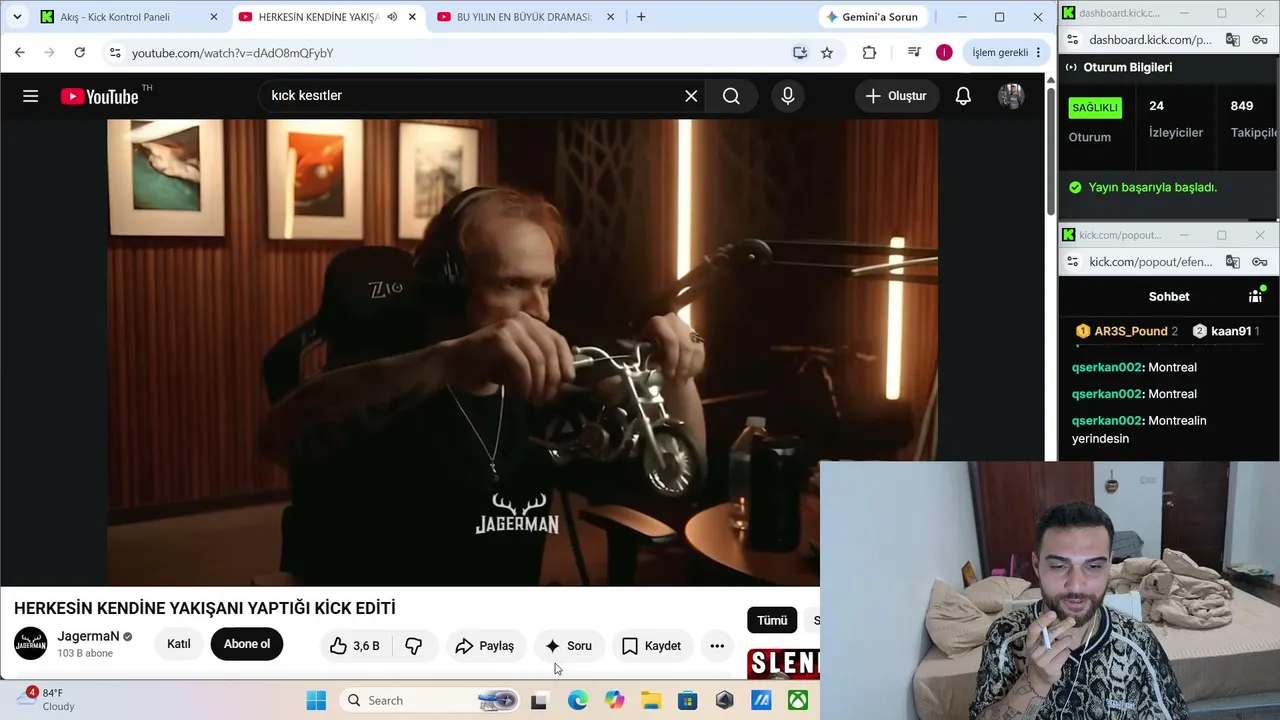Open more actions under the video
This screenshot has height=720, width=1280.
click(x=717, y=646)
